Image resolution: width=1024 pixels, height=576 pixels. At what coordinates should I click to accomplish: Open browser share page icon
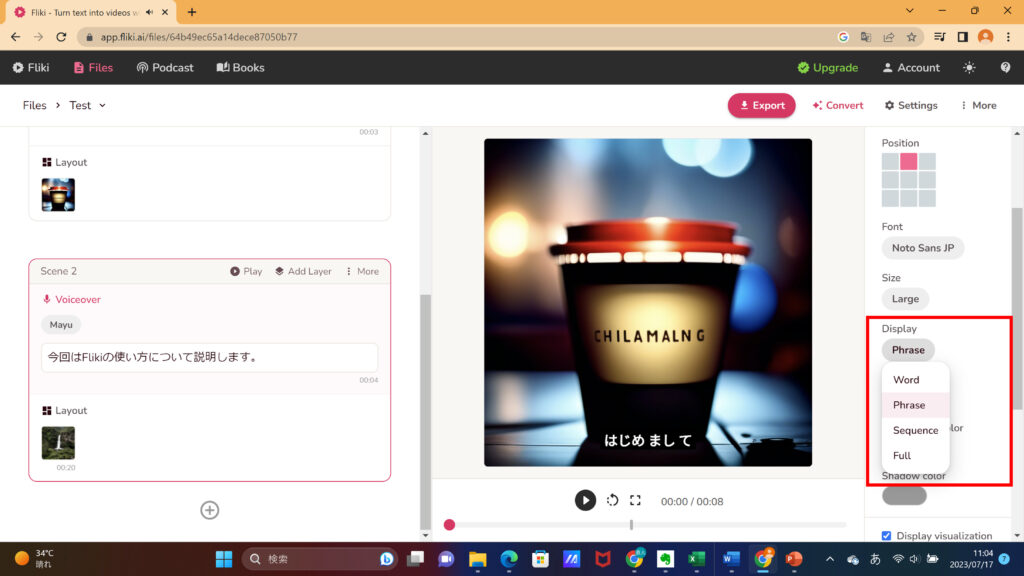889,37
